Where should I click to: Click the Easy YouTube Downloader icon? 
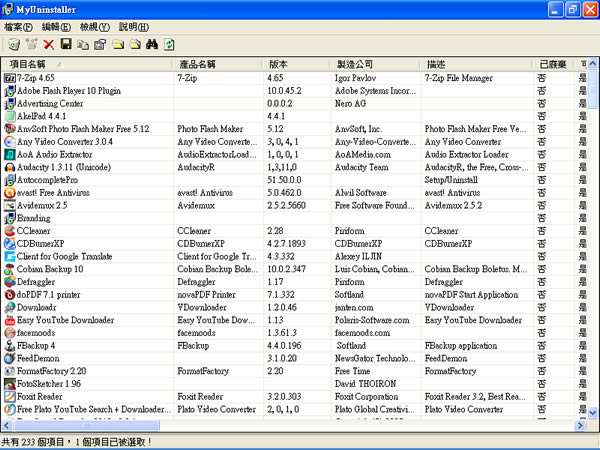tap(10, 320)
